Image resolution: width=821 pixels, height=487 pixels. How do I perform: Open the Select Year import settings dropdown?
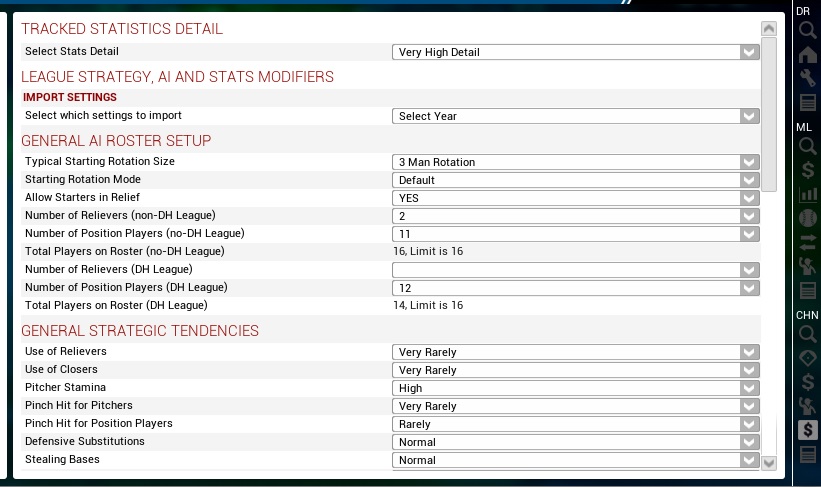click(575, 116)
